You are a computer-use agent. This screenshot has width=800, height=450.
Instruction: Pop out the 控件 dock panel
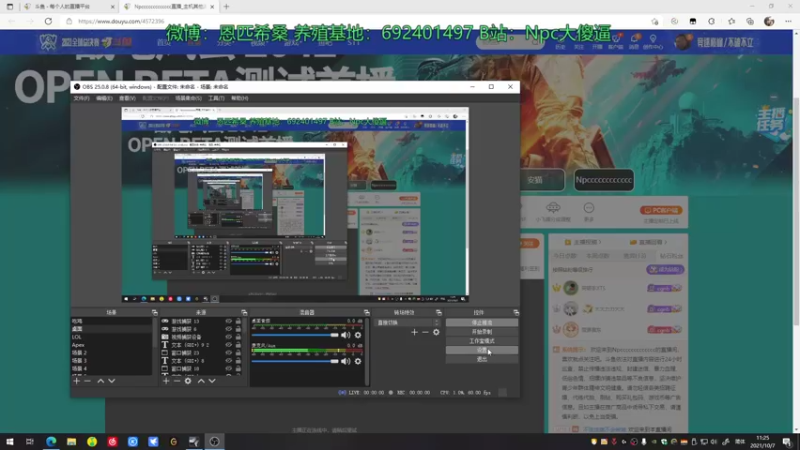(516, 312)
